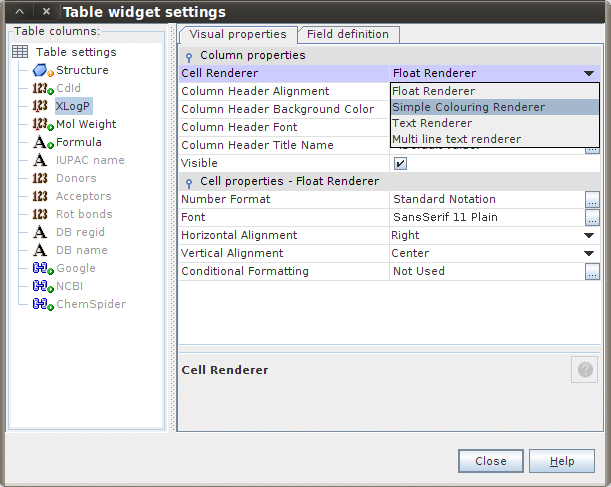Collapse the Column properties section
This screenshot has height=487, width=611.
(x=189, y=56)
